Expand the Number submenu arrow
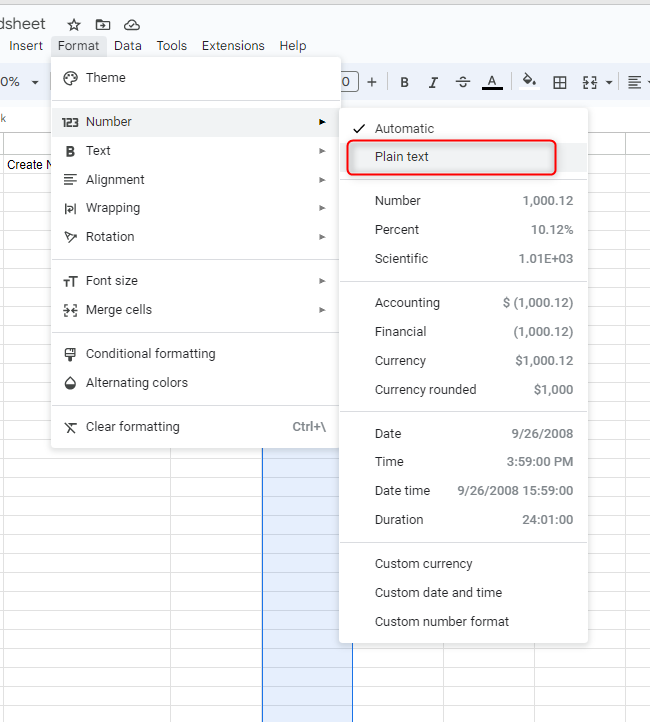The image size is (650, 722). (322, 122)
